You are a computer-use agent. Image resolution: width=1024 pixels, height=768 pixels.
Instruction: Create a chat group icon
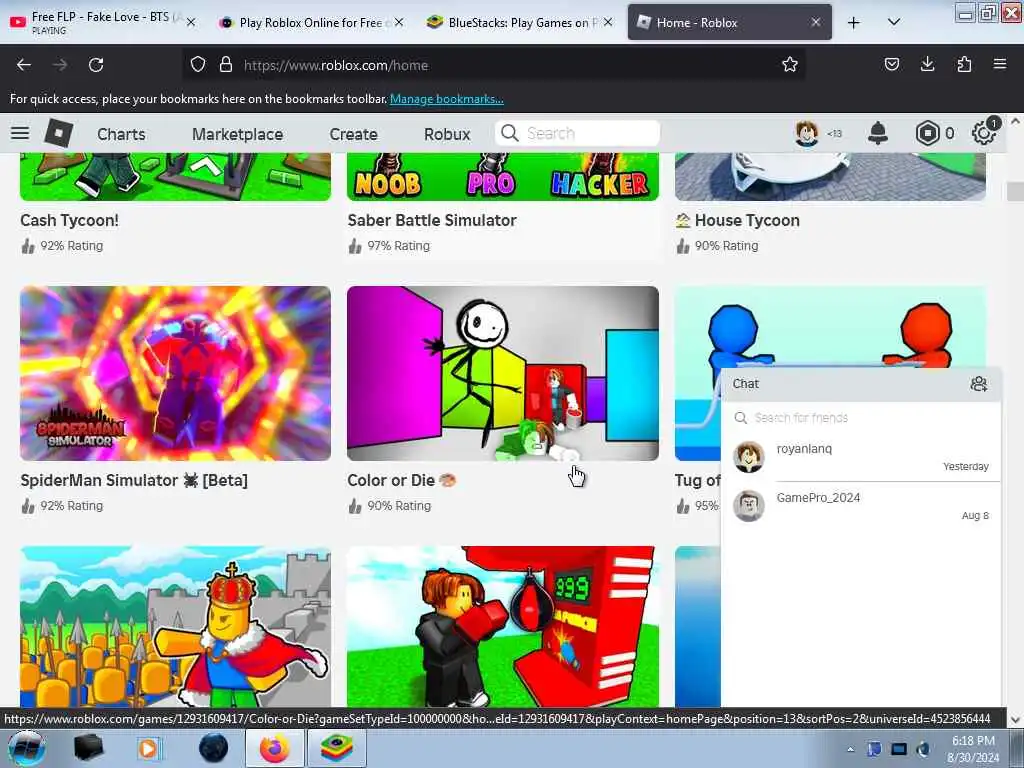(978, 384)
